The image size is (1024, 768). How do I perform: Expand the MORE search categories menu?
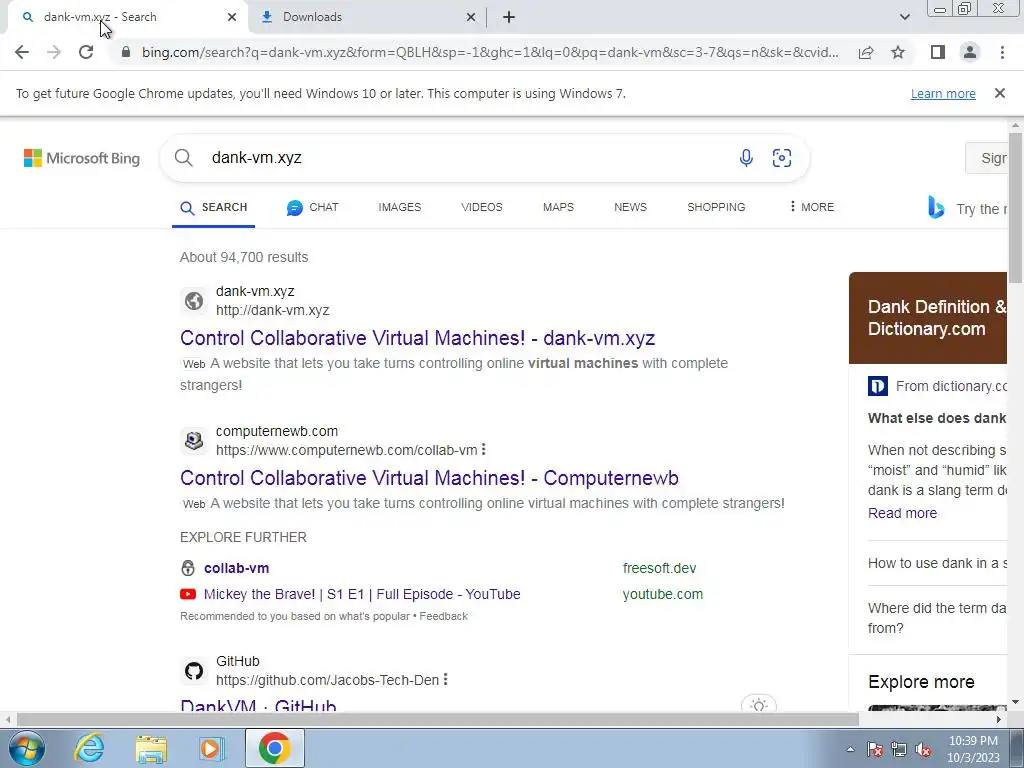coord(812,207)
